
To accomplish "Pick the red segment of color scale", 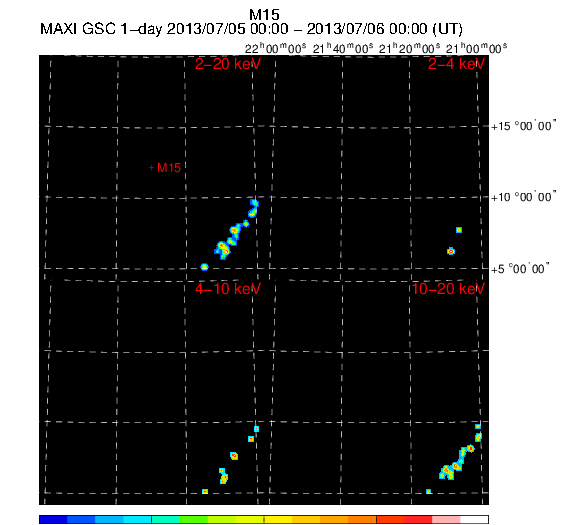I will [x=418, y=519].
